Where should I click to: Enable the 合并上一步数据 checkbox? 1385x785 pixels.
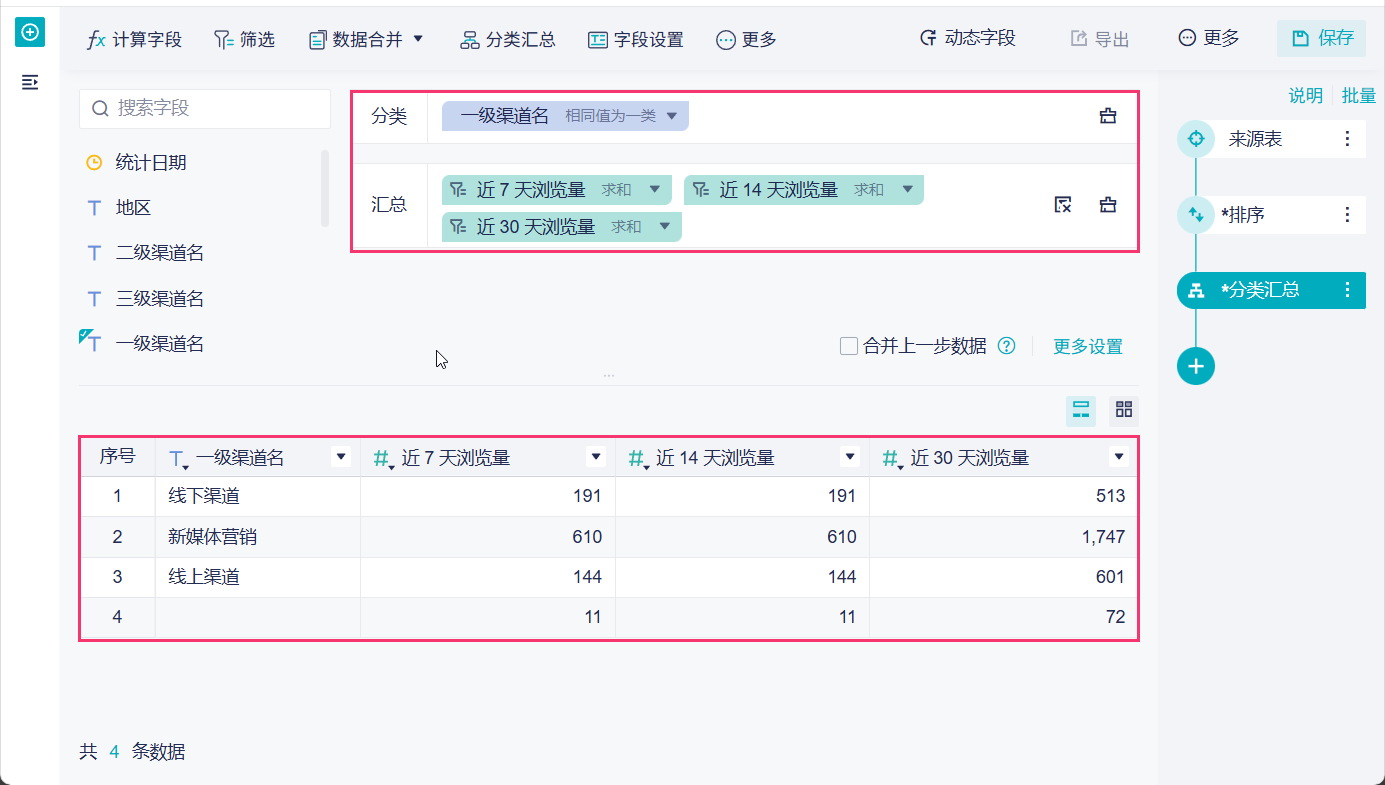[849, 346]
